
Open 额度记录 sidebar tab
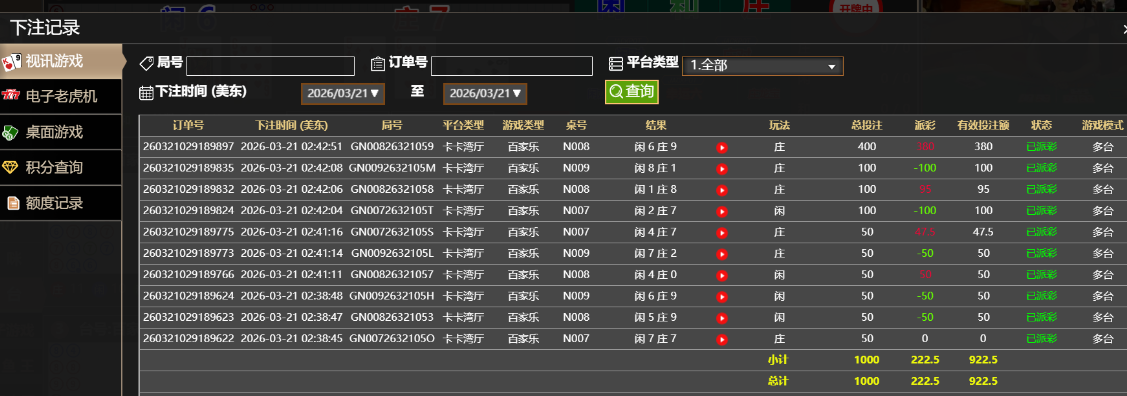pos(60,203)
